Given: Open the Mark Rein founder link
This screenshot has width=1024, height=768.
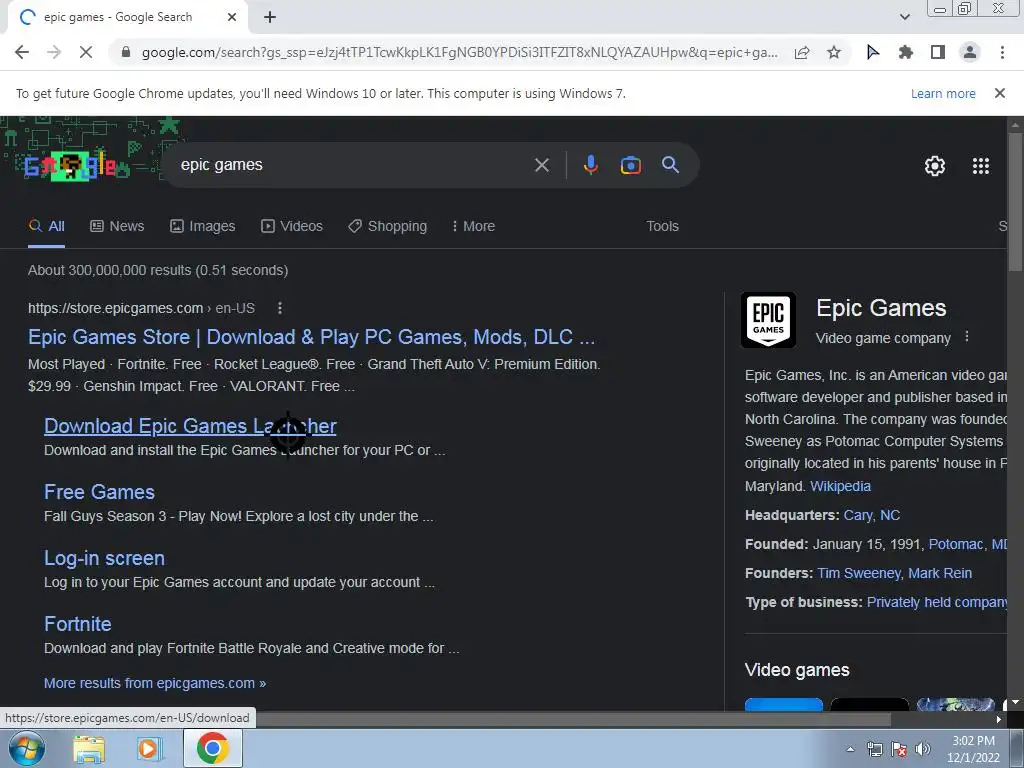Looking at the screenshot, I should tap(940, 573).
